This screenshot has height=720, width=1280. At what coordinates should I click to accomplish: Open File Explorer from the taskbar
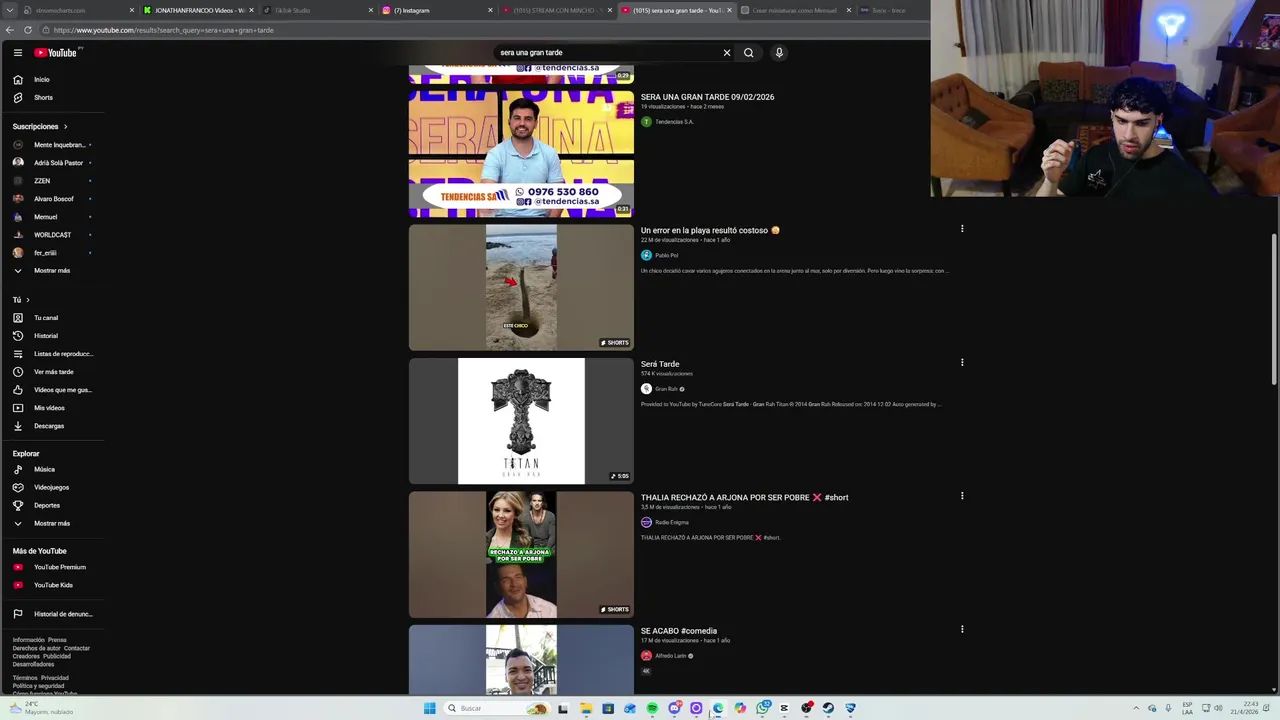(x=586, y=708)
